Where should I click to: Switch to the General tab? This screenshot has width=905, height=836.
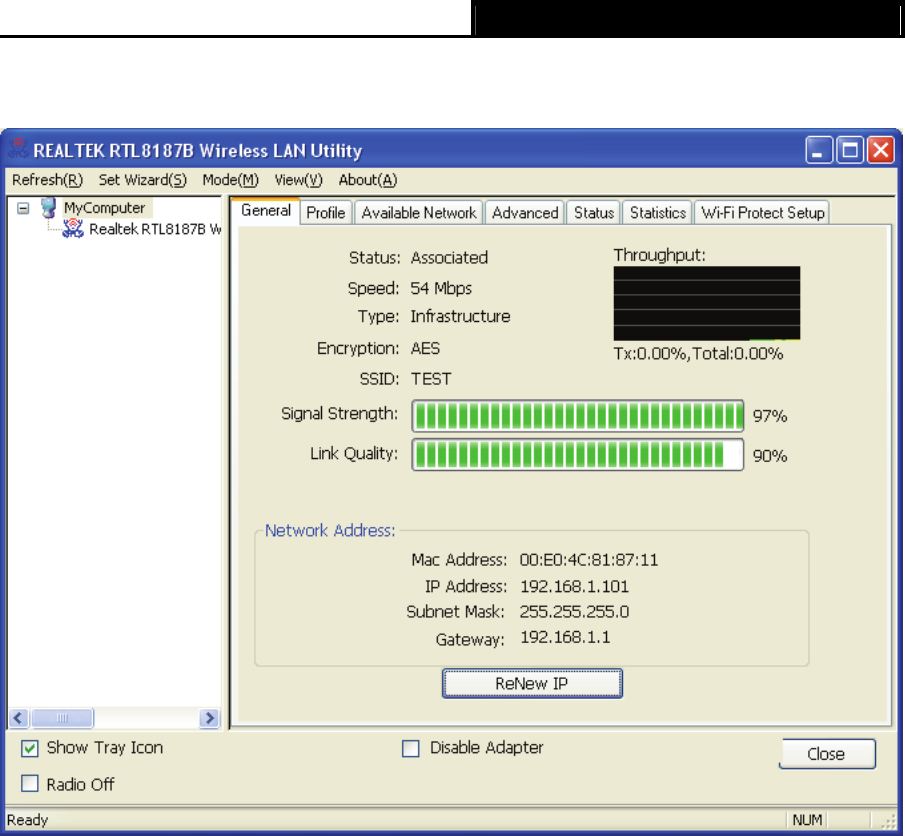[265, 211]
